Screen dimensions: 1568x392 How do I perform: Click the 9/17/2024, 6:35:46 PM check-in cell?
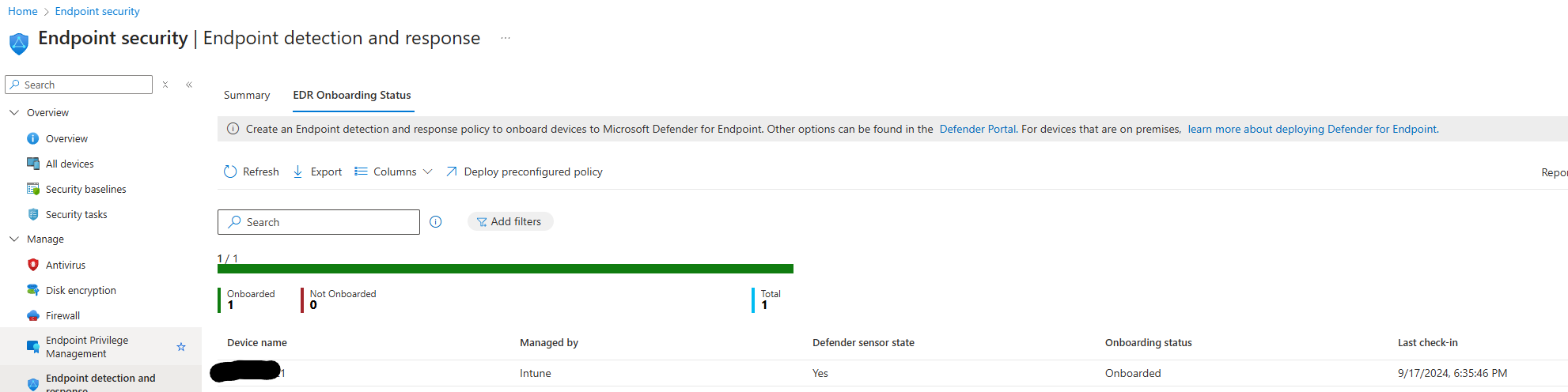(1452, 373)
